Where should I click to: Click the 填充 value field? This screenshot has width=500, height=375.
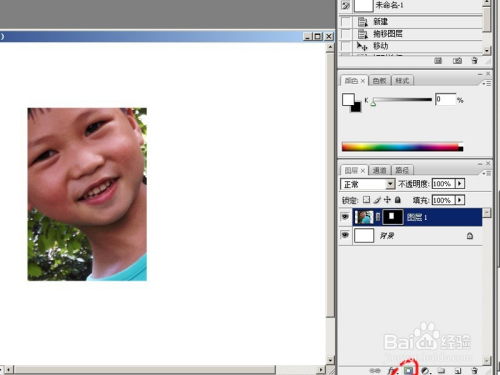[x=444, y=200]
